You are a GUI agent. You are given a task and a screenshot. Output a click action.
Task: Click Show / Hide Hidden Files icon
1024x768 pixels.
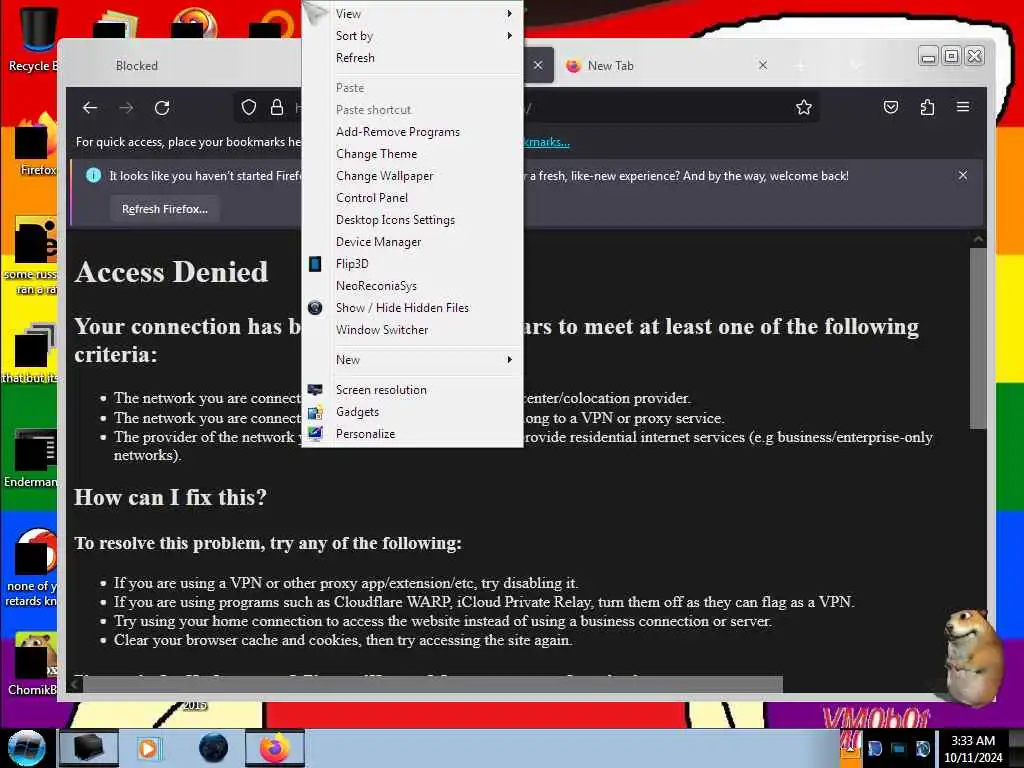pyautogui.click(x=315, y=308)
